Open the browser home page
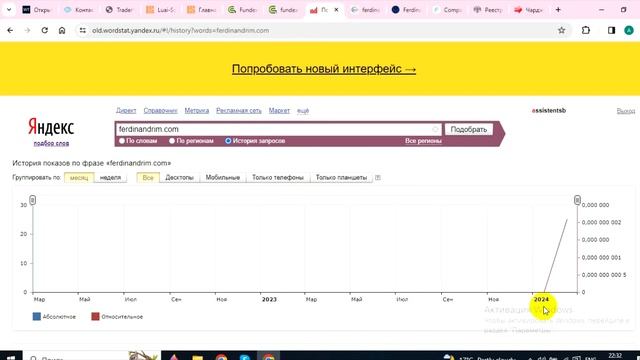 tap(62, 30)
